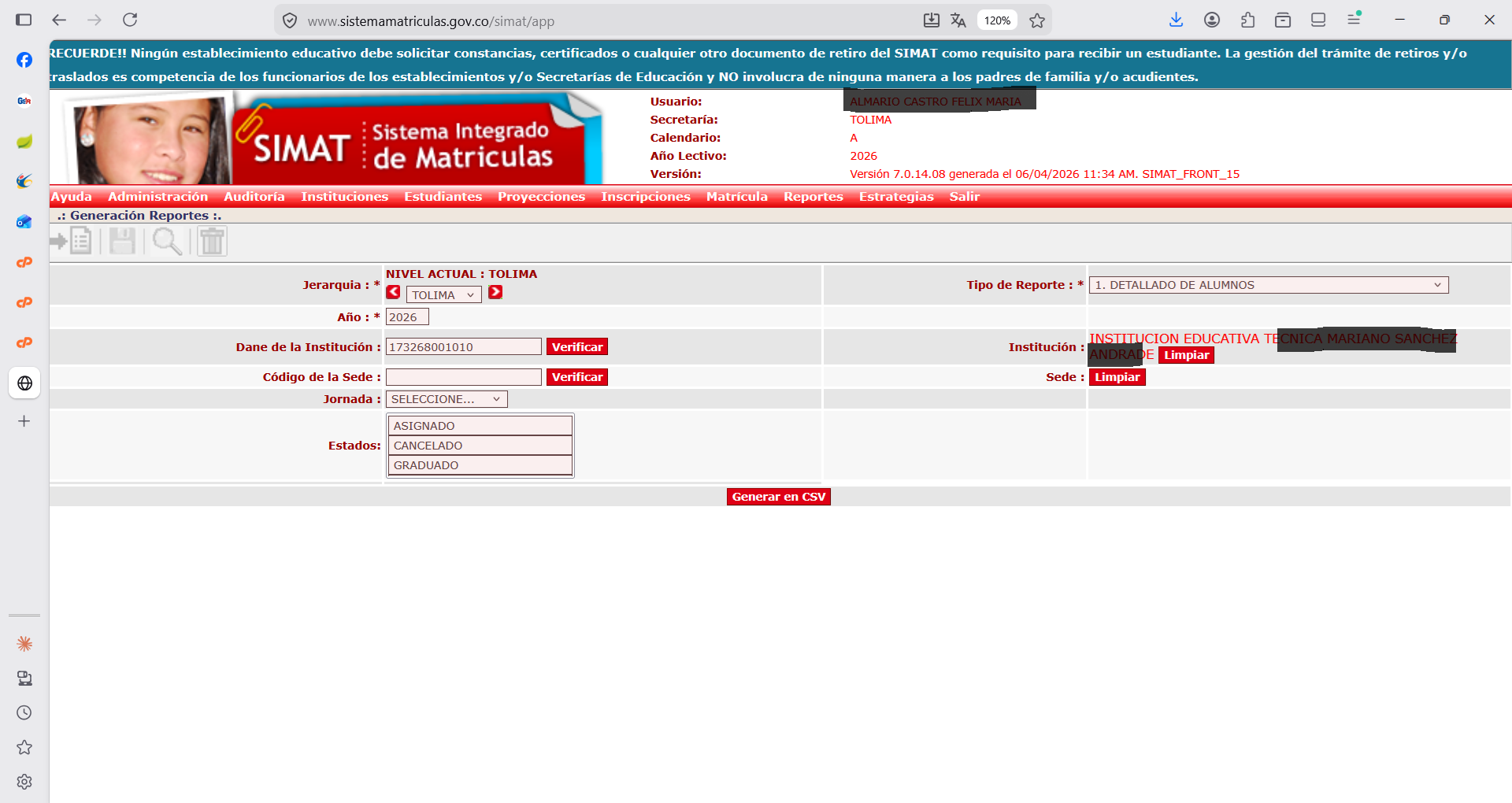Image resolution: width=1512 pixels, height=803 pixels.
Task: Click the install page icon in address bar
Action: tap(932, 20)
